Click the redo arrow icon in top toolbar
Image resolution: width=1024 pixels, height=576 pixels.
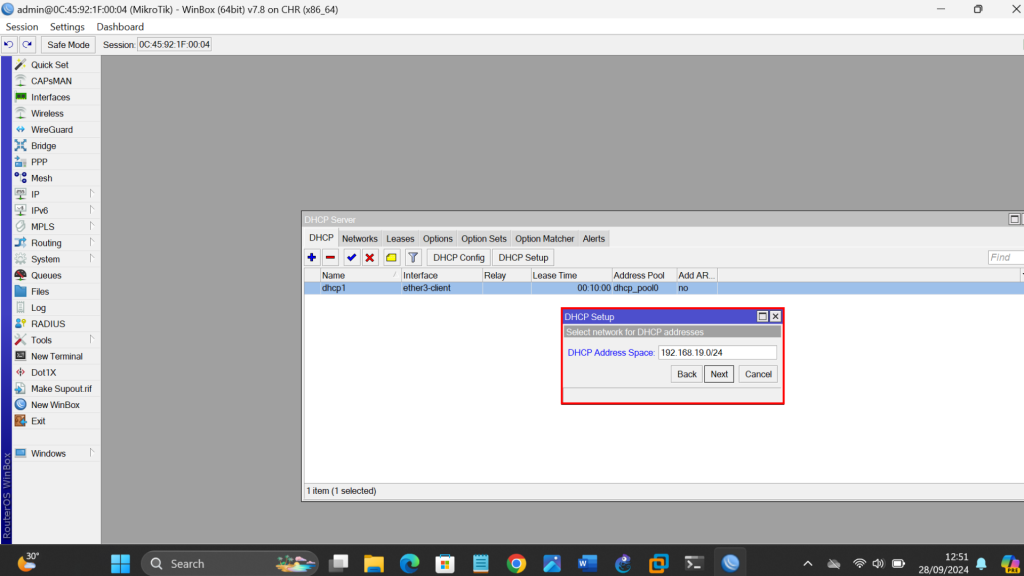click(27, 44)
